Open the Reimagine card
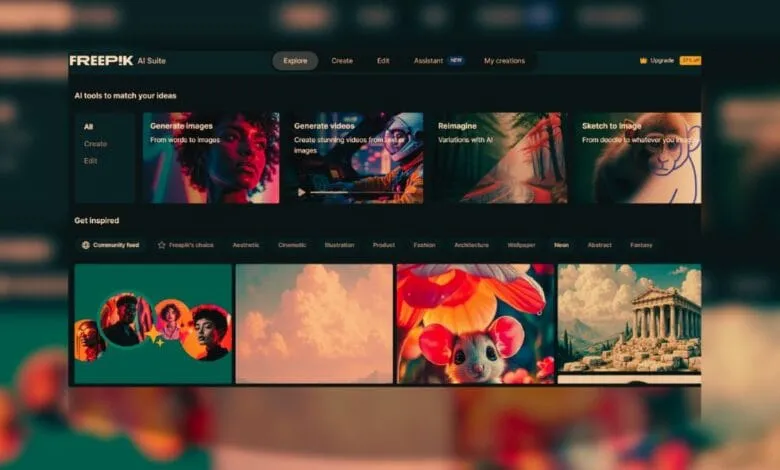Image resolution: width=780 pixels, height=470 pixels. pyautogui.click(x=499, y=158)
